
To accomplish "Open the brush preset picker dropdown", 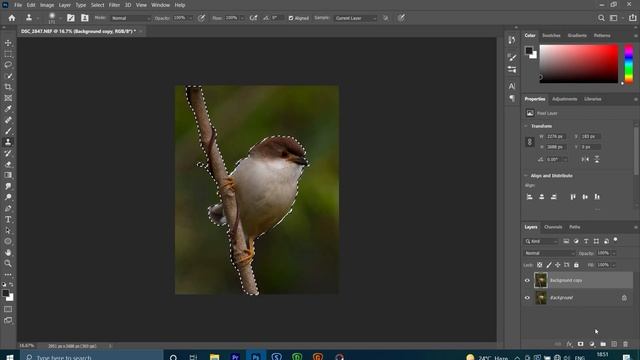I will [x=60, y=18].
